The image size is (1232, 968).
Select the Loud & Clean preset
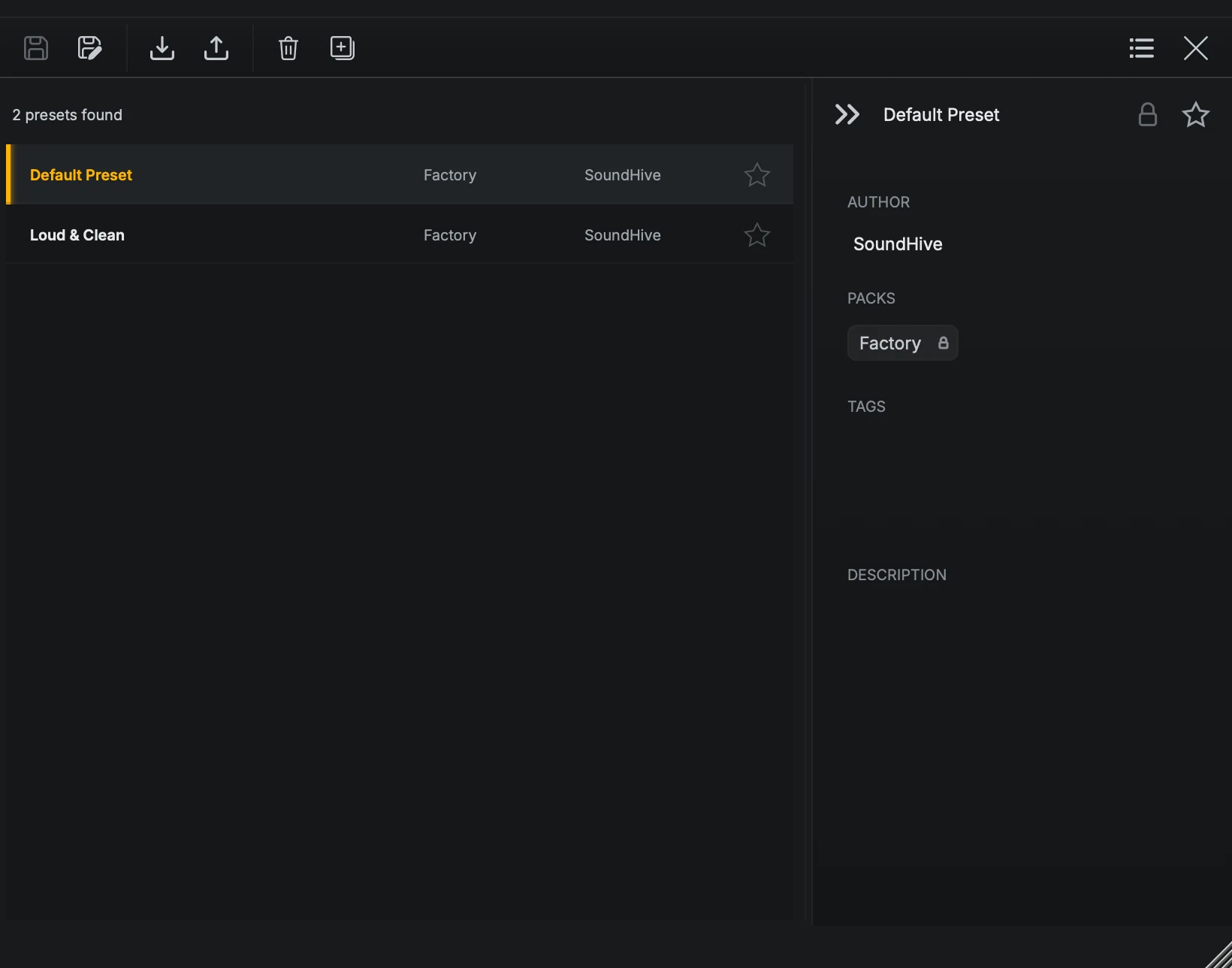(400, 234)
